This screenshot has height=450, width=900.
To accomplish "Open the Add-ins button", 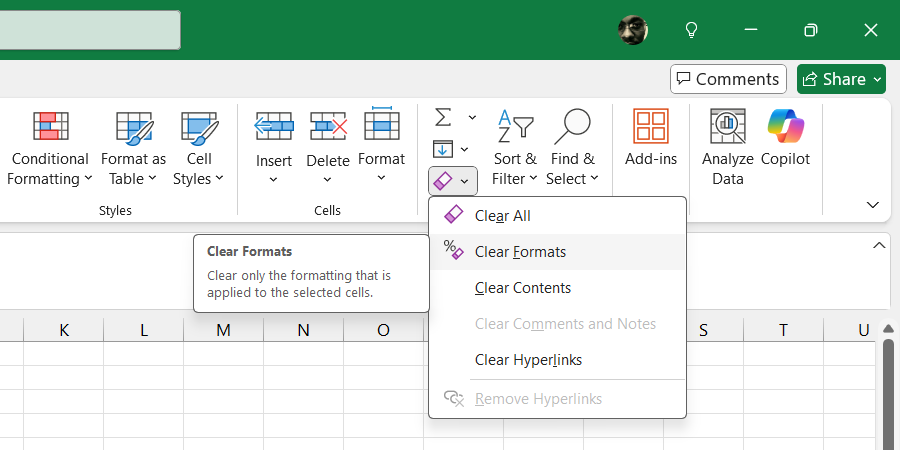I will point(651,138).
